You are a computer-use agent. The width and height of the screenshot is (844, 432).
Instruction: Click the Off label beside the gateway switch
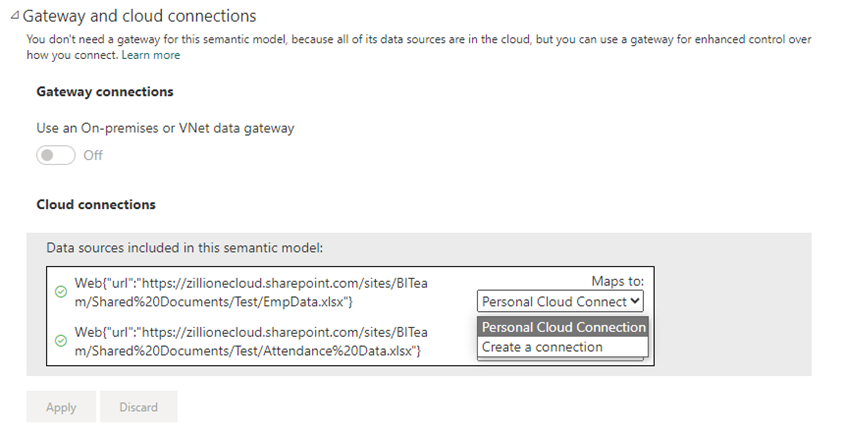click(x=93, y=155)
